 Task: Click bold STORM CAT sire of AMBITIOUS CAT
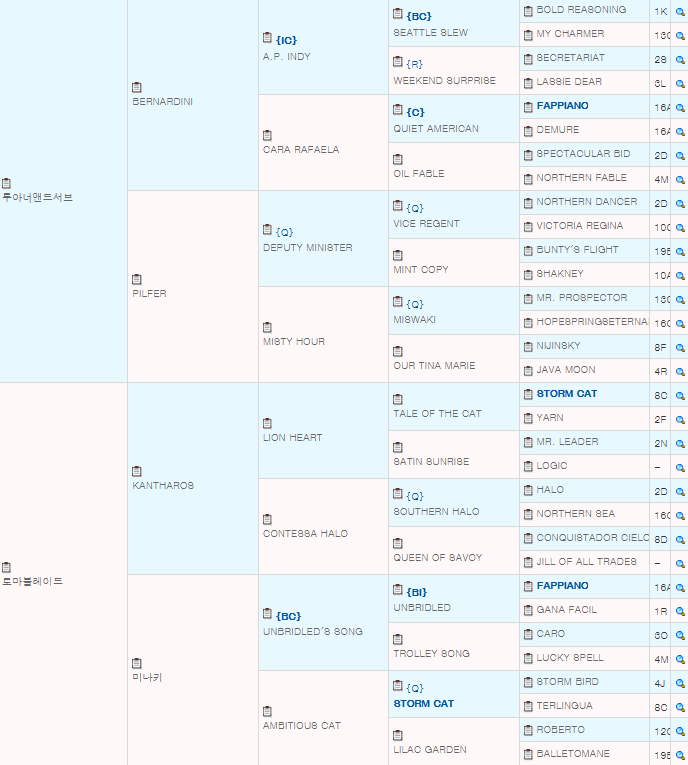click(424, 704)
